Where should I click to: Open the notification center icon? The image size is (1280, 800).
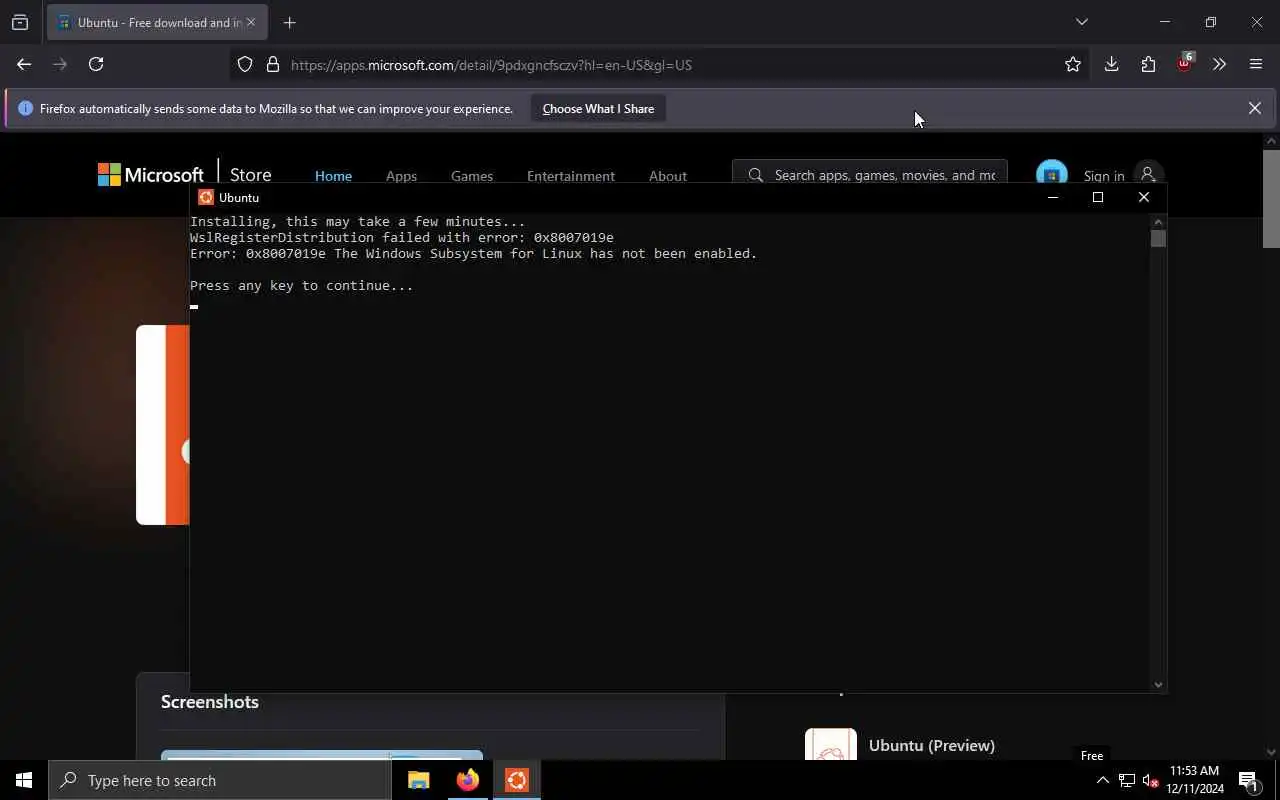coord(1249,781)
